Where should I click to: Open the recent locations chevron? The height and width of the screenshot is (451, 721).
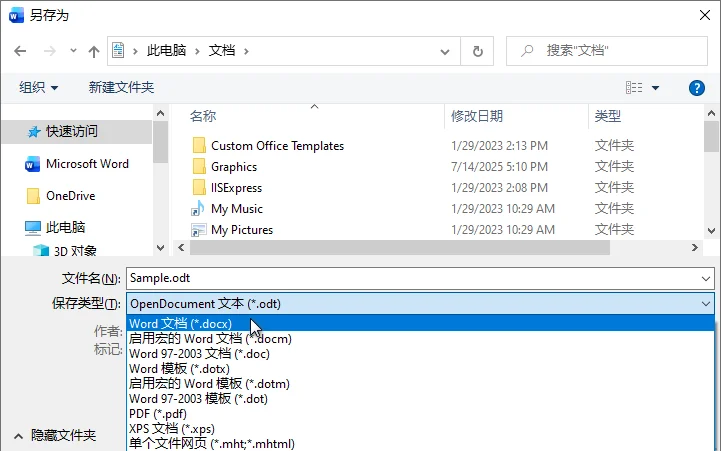(73, 51)
